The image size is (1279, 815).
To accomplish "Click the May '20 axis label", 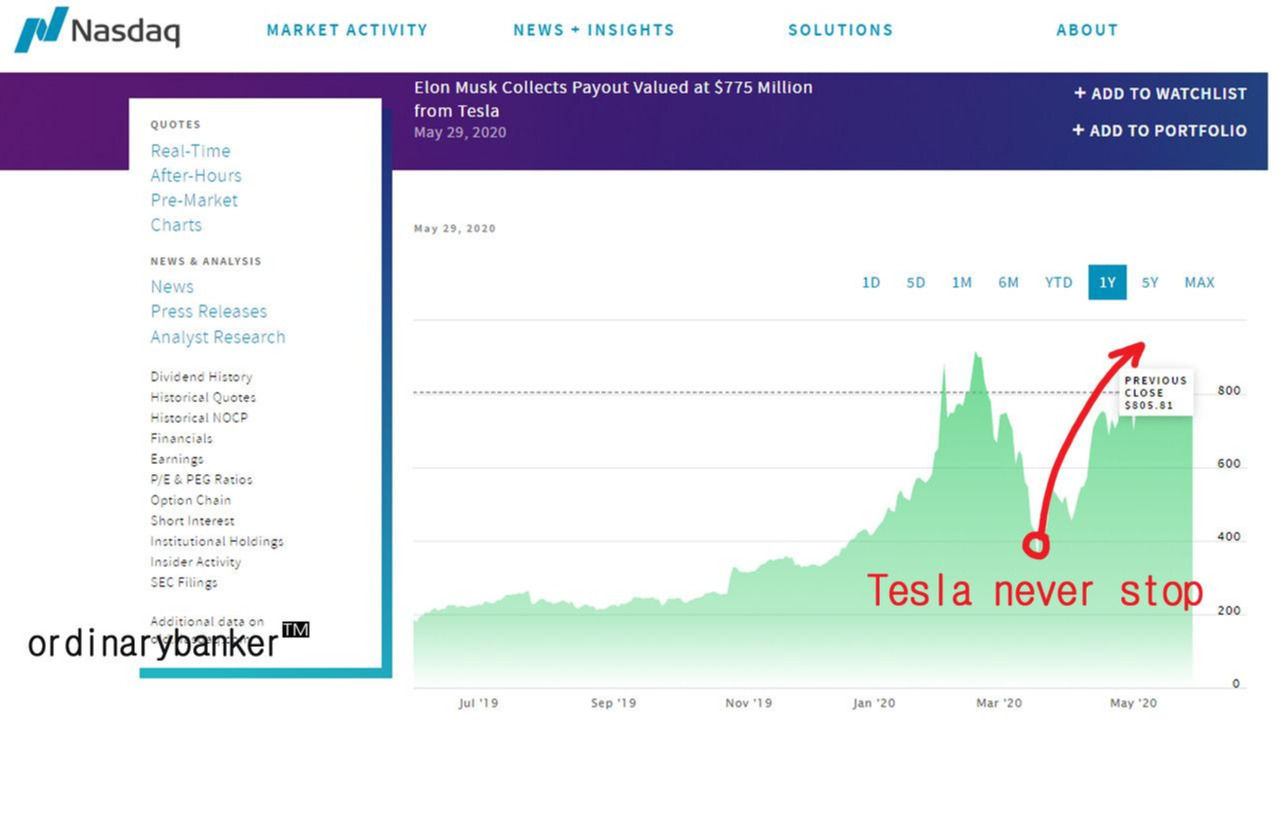I will [1133, 704].
